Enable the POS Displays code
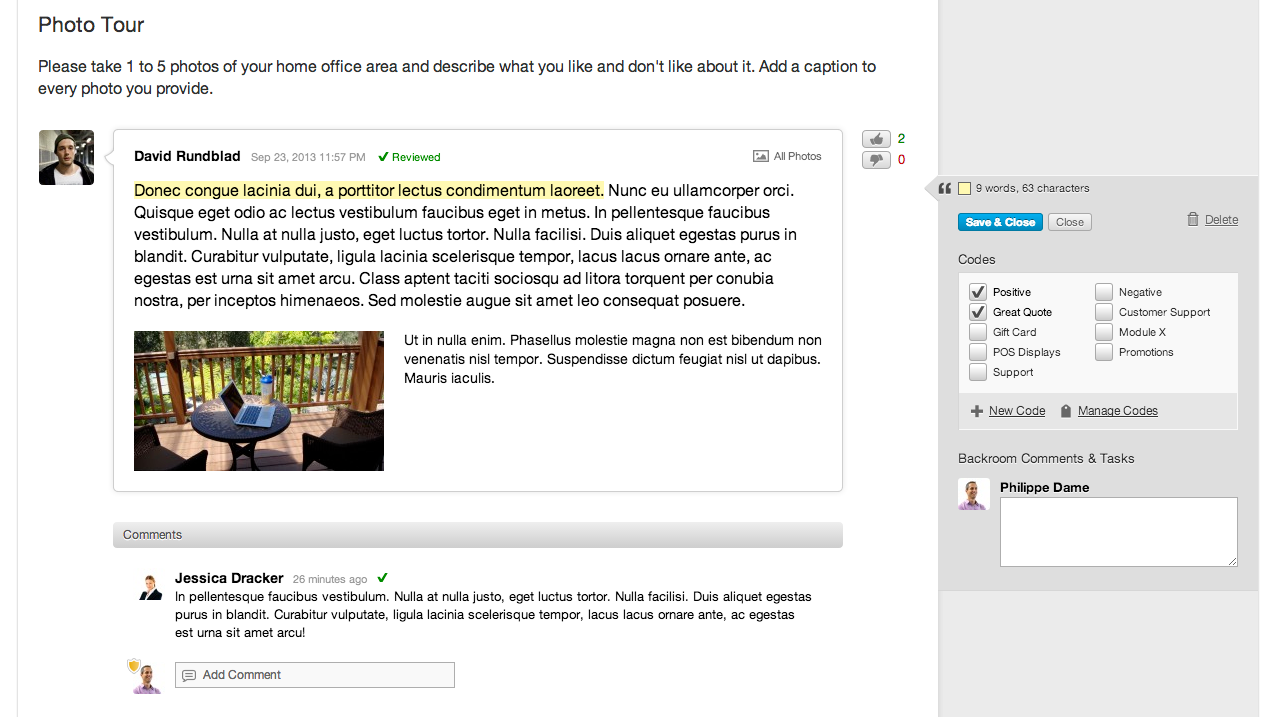Image resolution: width=1278 pixels, height=717 pixels. coord(978,352)
